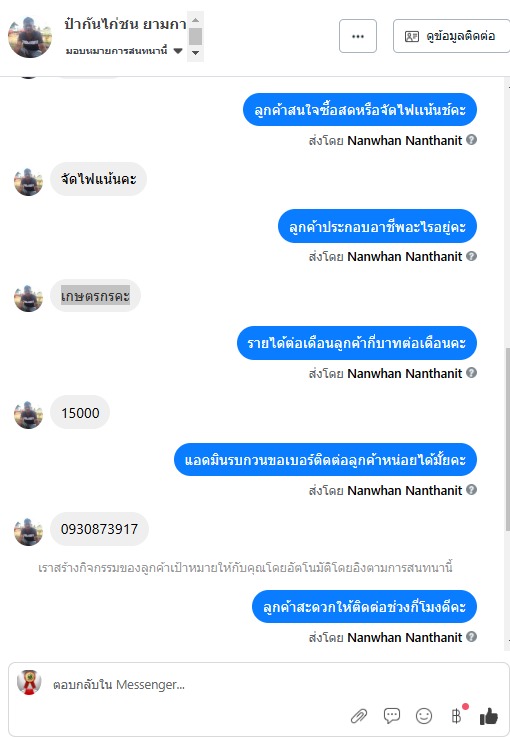The image size is (510, 737).
Task: Click help icon under the 'ลูกค้าสะดวกให้ติดต่อช่วงกี่โมงดีคะ' message
Action: [x=471, y=636]
